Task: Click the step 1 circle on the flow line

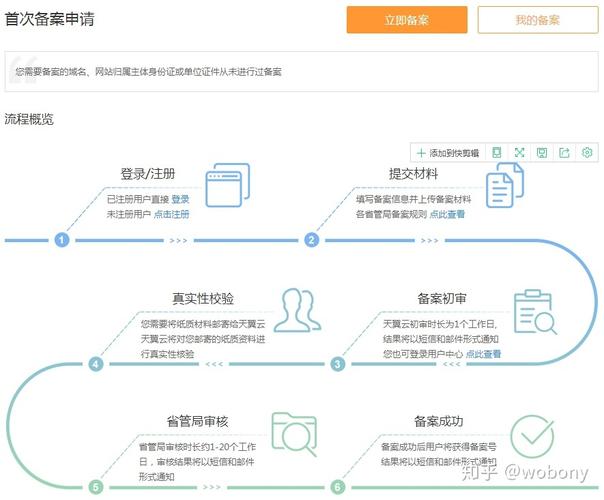Action: pyautogui.click(x=62, y=240)
